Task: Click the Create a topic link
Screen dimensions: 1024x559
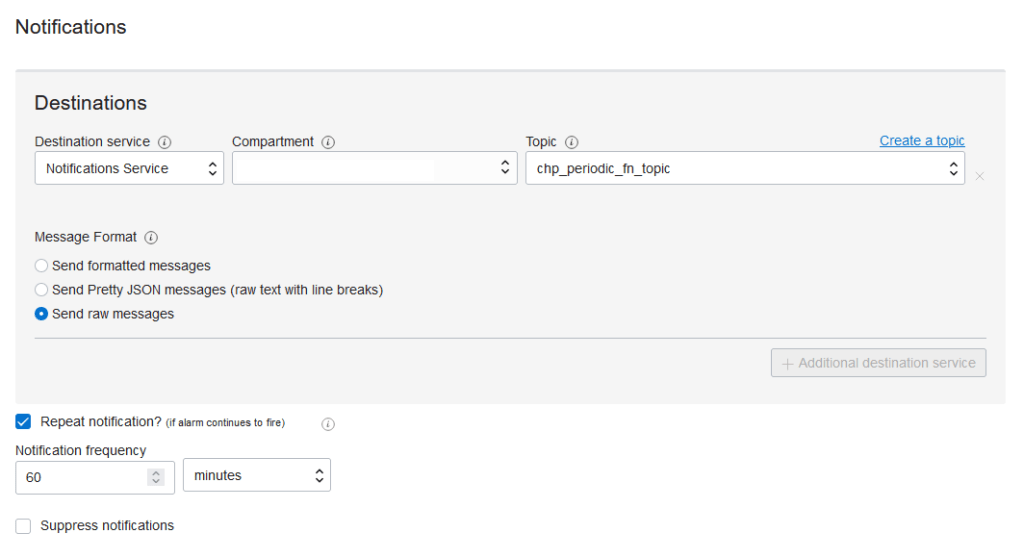Action: (x=922, y=141)
